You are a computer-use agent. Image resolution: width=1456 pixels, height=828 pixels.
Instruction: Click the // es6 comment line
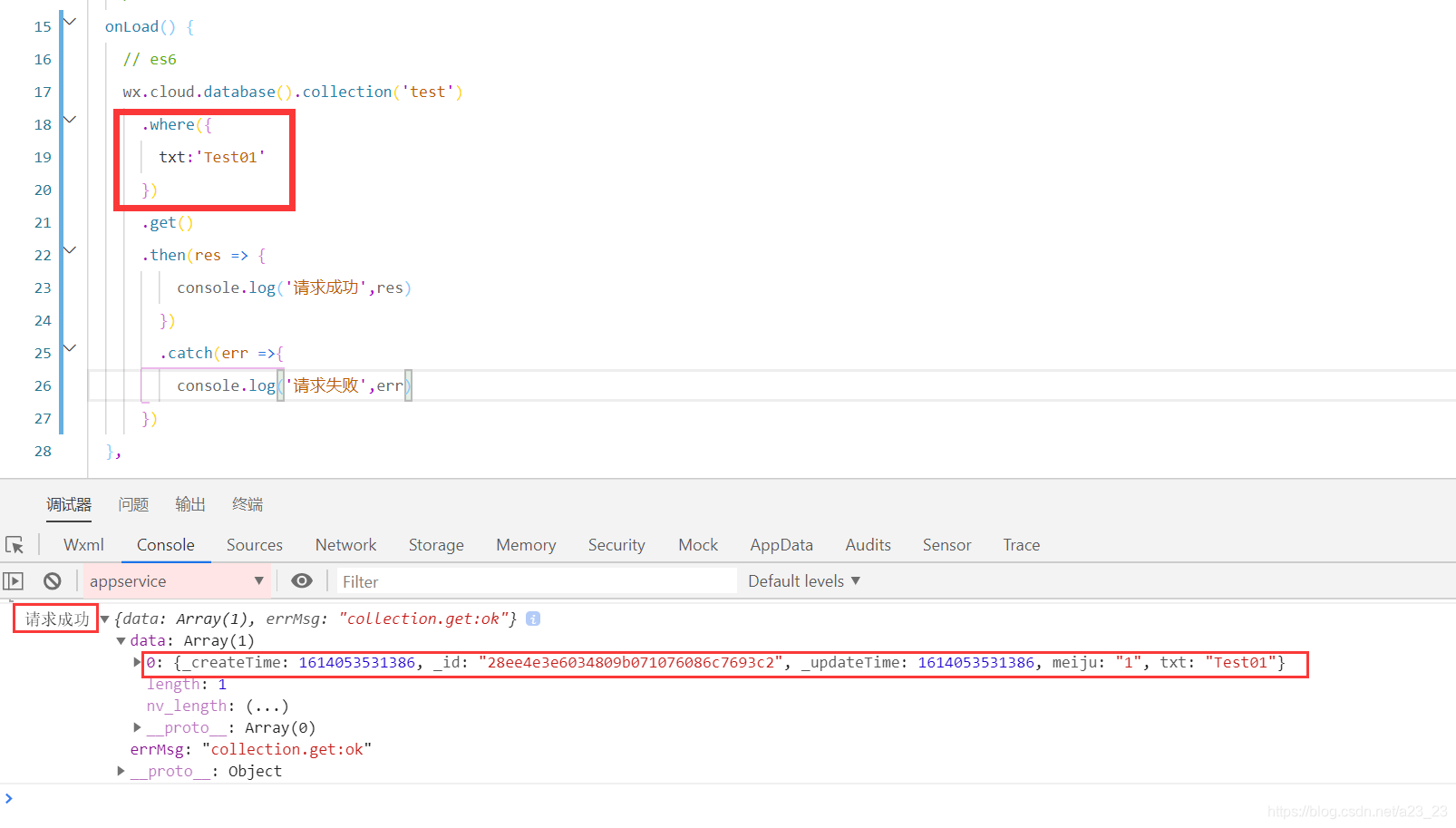[x=150, y=59]
